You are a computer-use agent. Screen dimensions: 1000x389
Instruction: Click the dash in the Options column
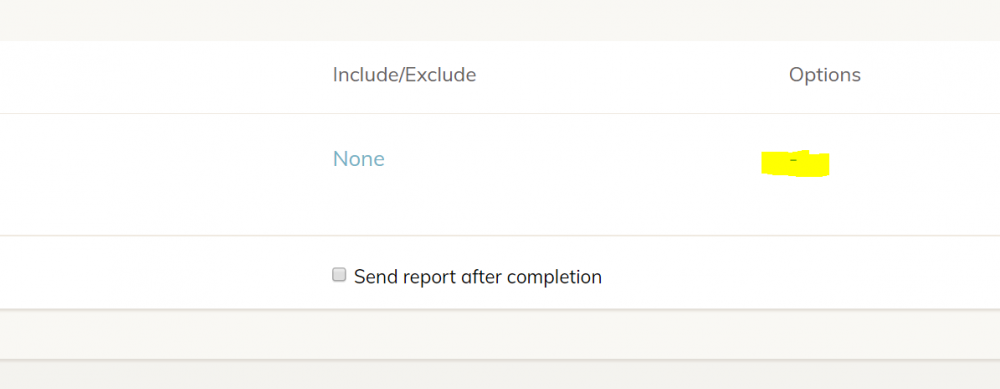pos(793,159)
